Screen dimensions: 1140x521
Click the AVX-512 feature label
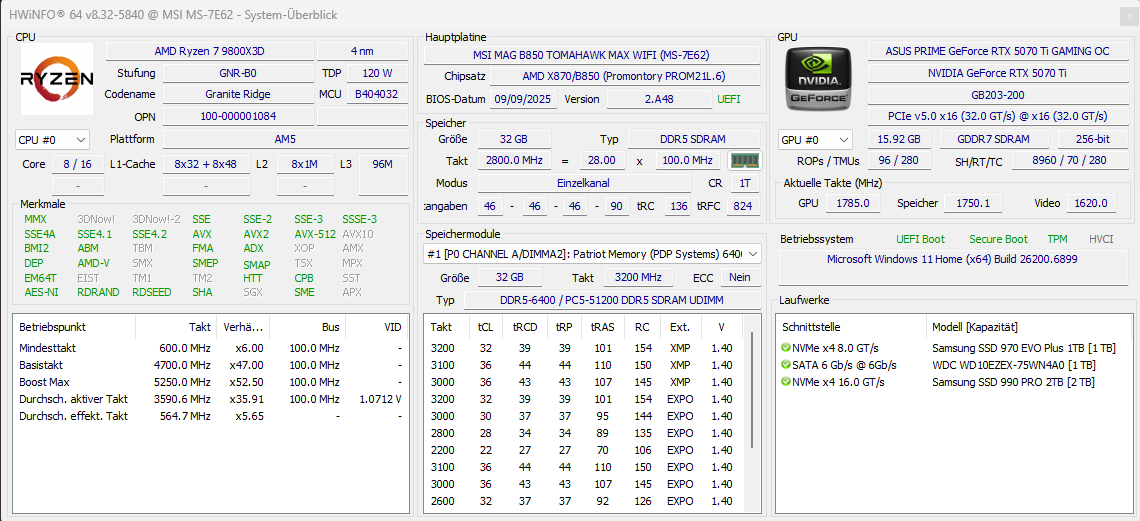coord(315,234)
